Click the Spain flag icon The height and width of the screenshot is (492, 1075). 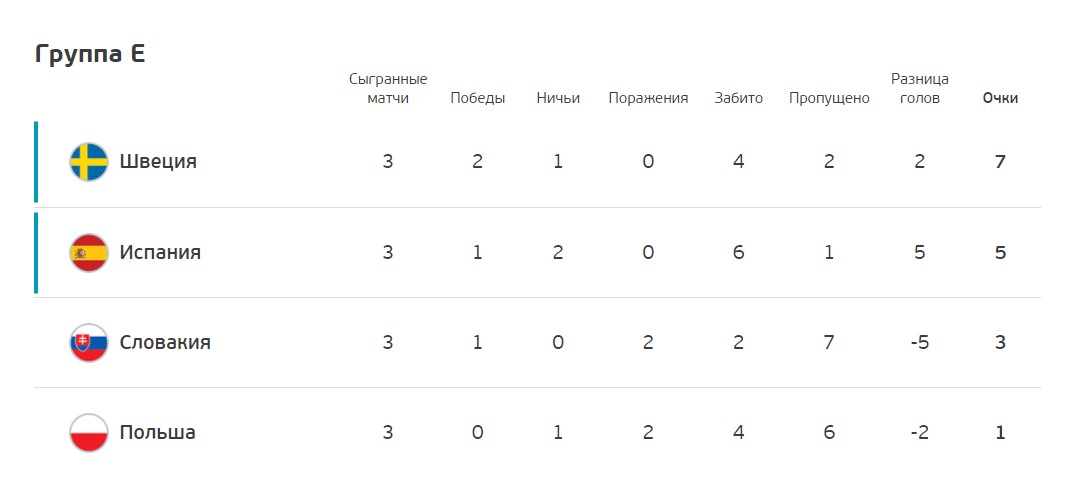click(89, 253)
